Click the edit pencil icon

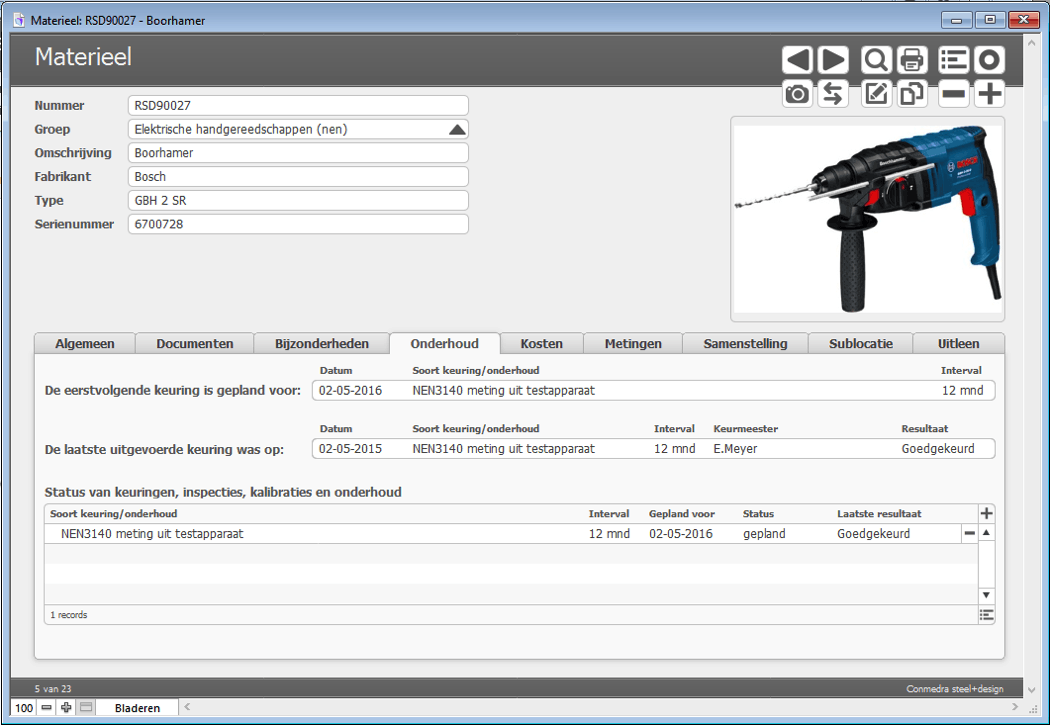click(876, 94)
